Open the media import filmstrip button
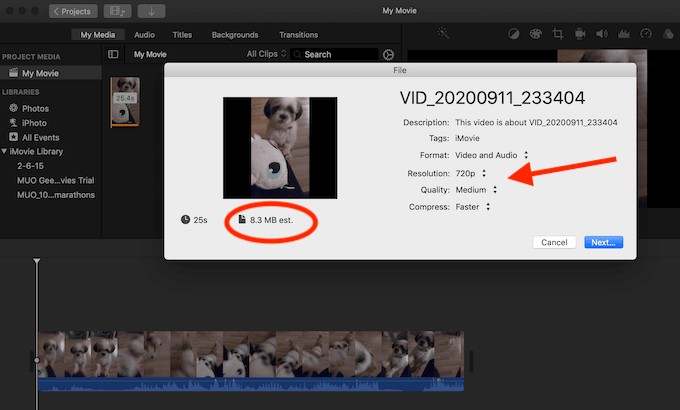Image resolution: width=680 pixels, height=410 pixels. pyautogui.click(x=118, y=11)
